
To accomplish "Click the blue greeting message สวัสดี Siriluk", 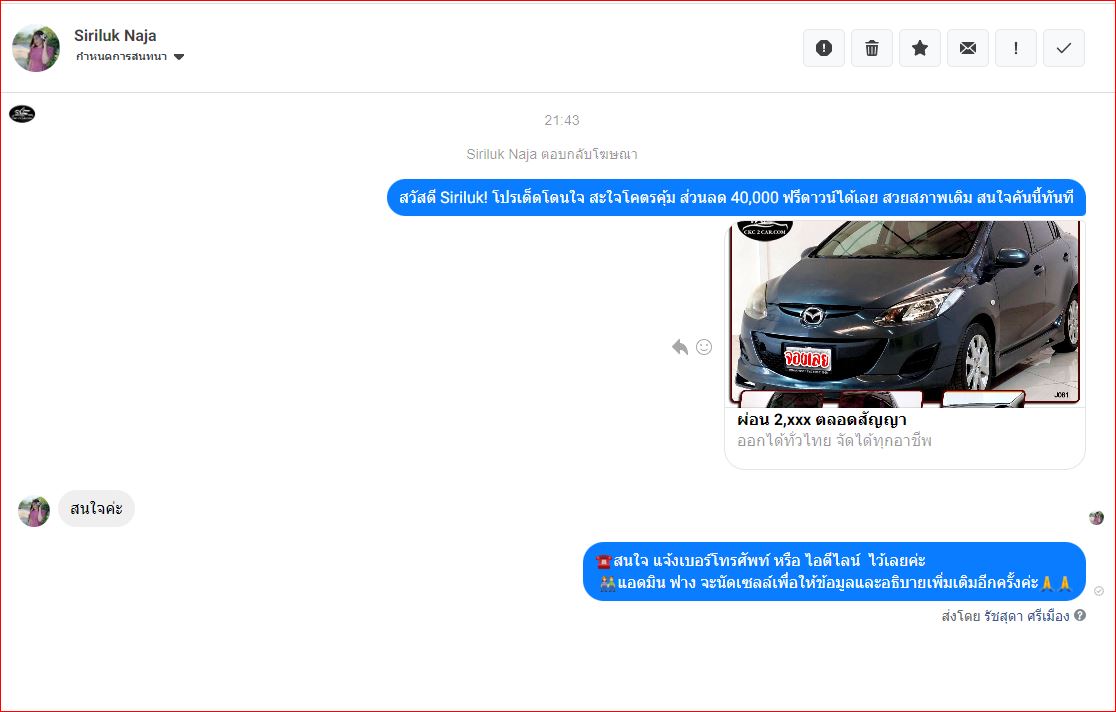I will coord(737,197).
